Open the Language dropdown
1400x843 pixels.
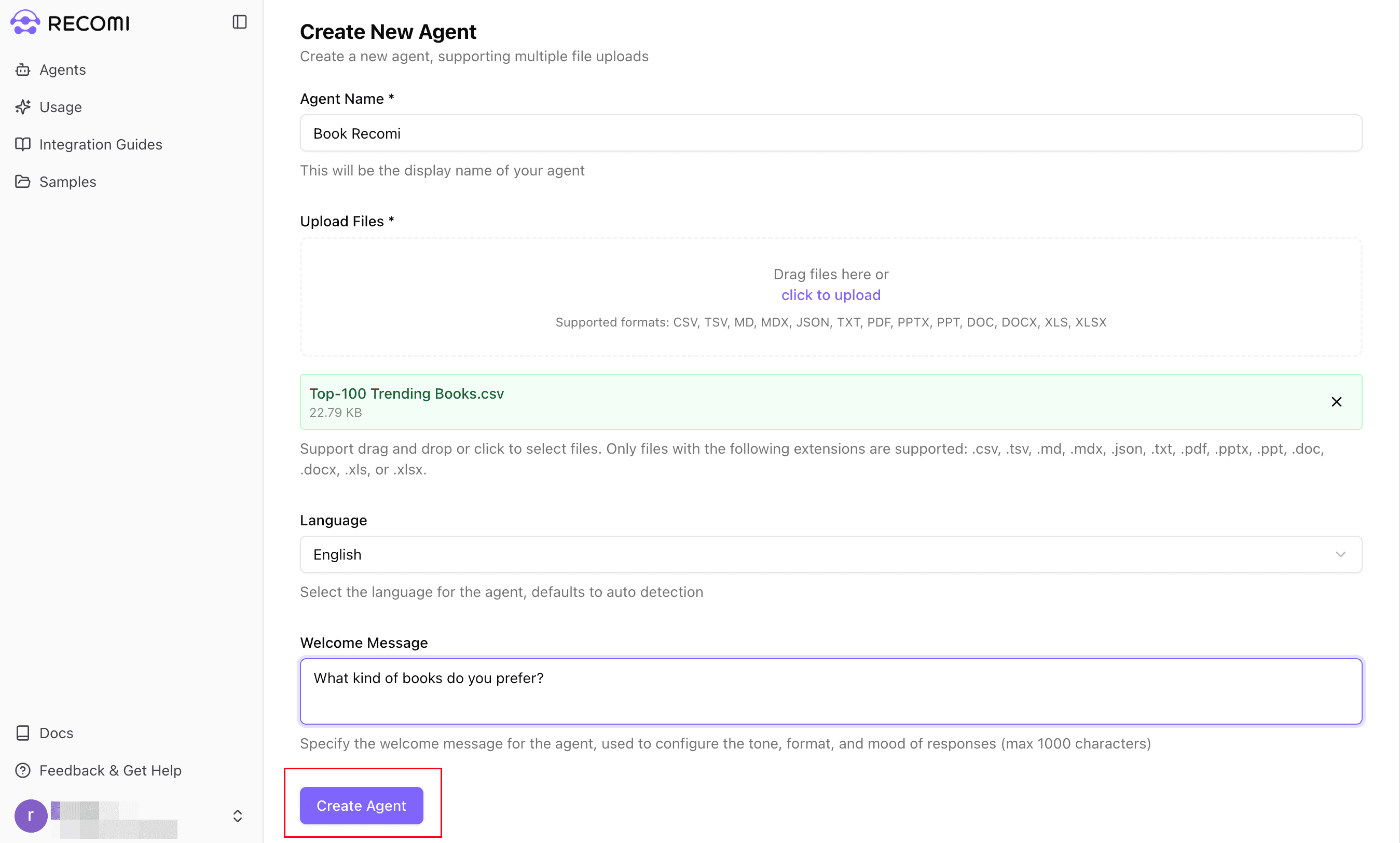tap(830, 554)
